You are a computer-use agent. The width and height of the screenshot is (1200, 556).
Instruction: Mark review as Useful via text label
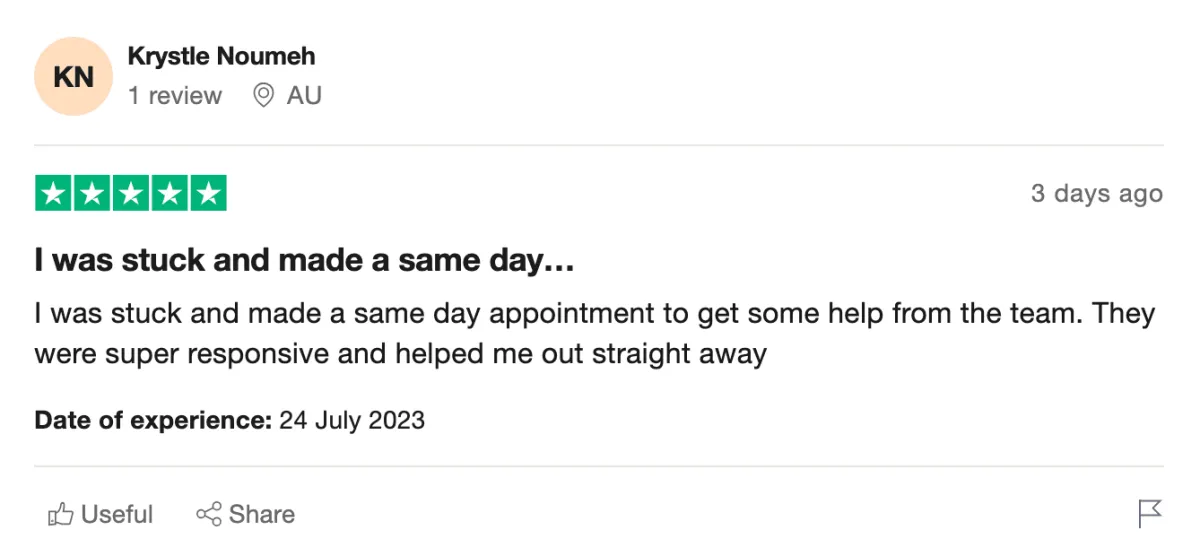117,515
